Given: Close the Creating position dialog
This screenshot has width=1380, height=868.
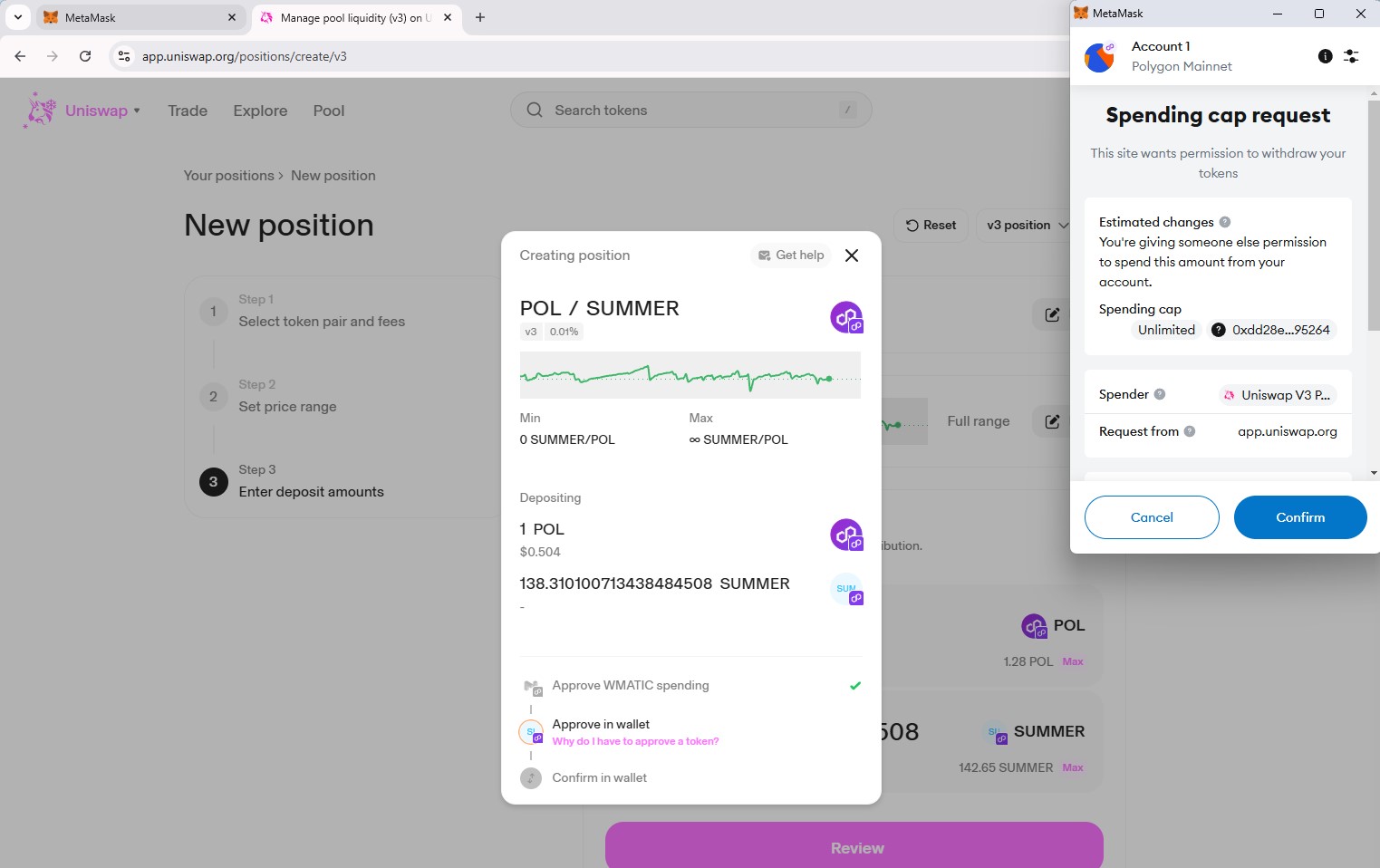Looking at the screenshot, I should pyautogui.click(x=852, y=256).
